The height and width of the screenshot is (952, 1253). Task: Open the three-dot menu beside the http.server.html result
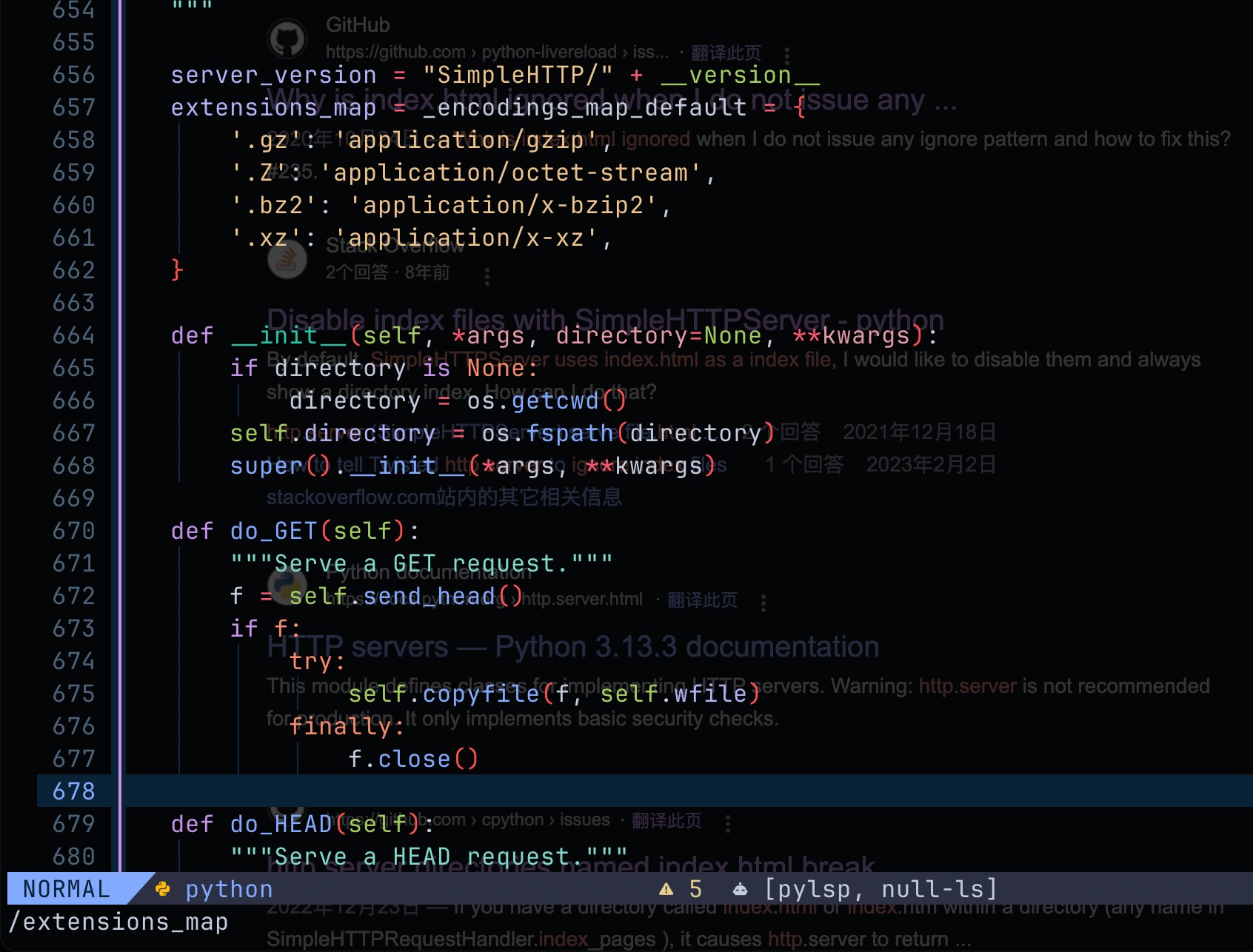764,602
